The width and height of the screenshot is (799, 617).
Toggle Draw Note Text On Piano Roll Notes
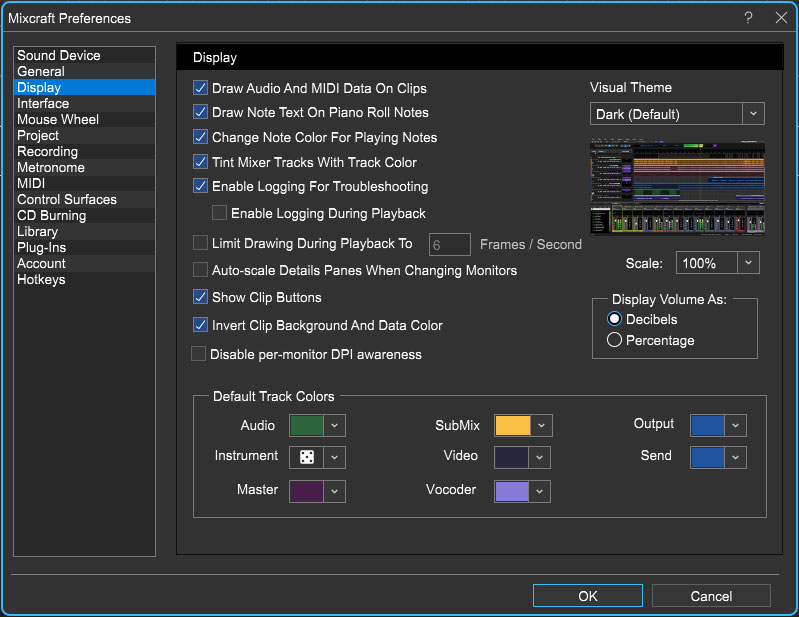pyautogui.click(x=200, y=112)
